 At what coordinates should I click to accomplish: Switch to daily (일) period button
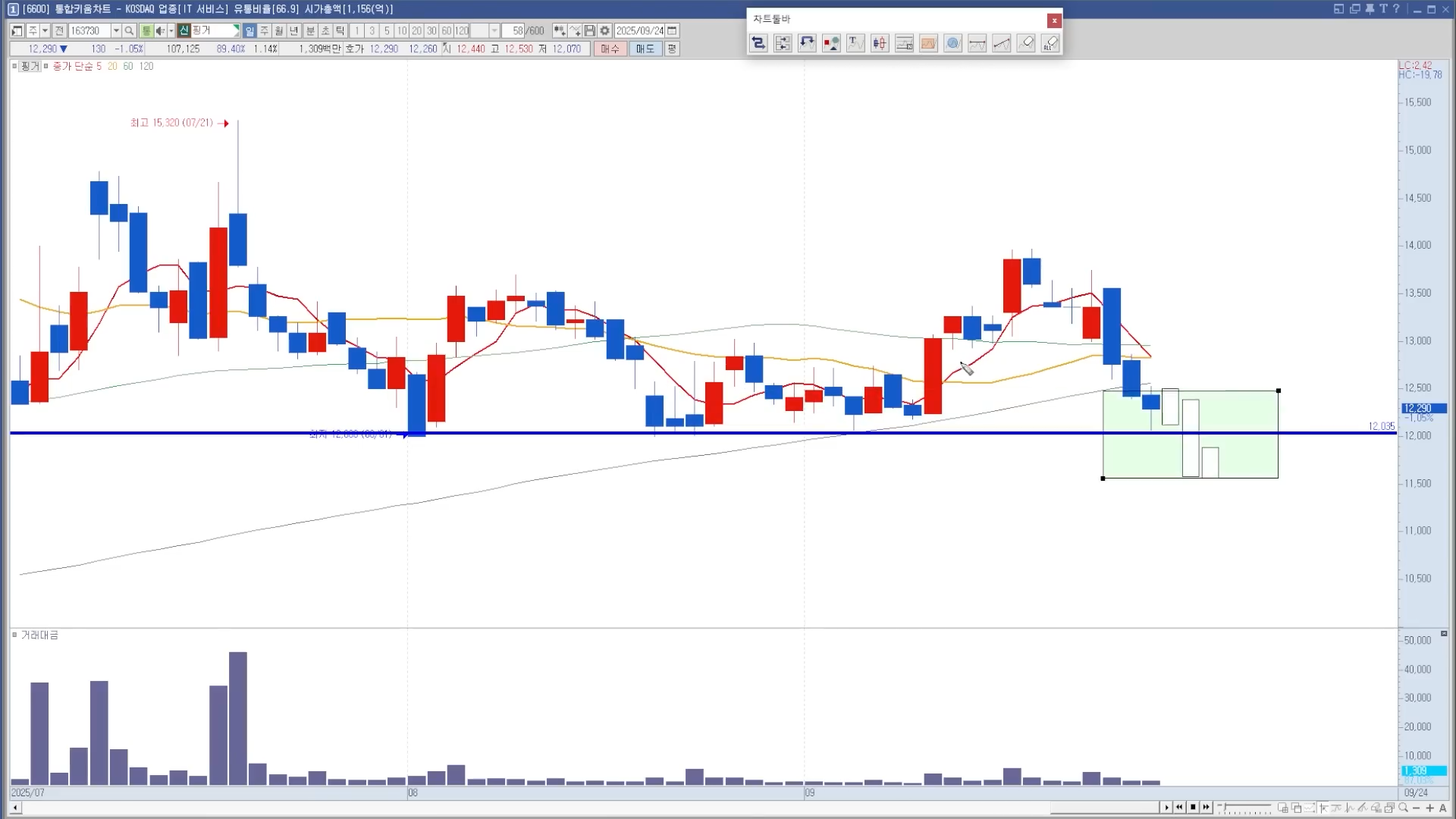(249, 31)
